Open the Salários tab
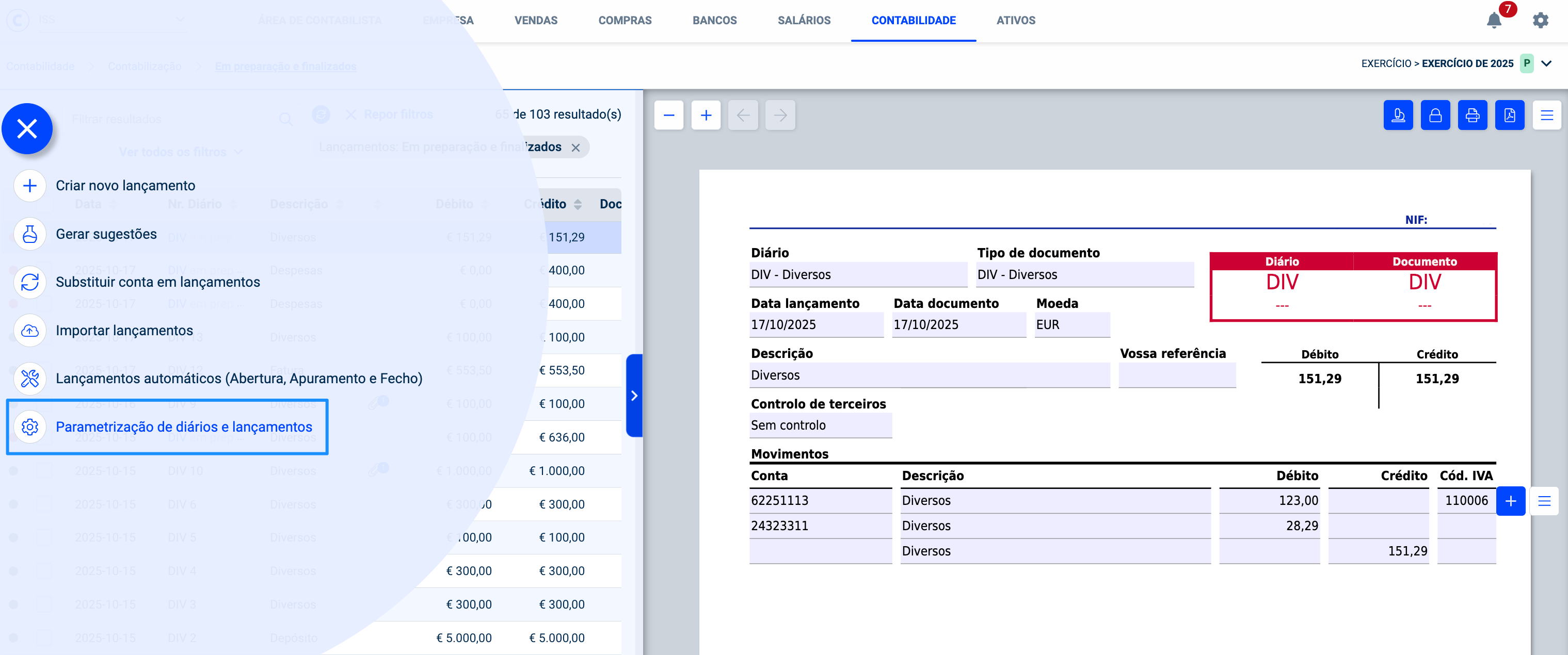 point(804,21)
